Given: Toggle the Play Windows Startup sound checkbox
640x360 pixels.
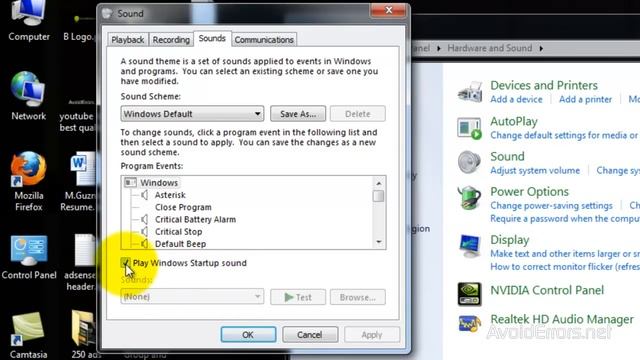Looking at the screenshot, I should 125,262.
